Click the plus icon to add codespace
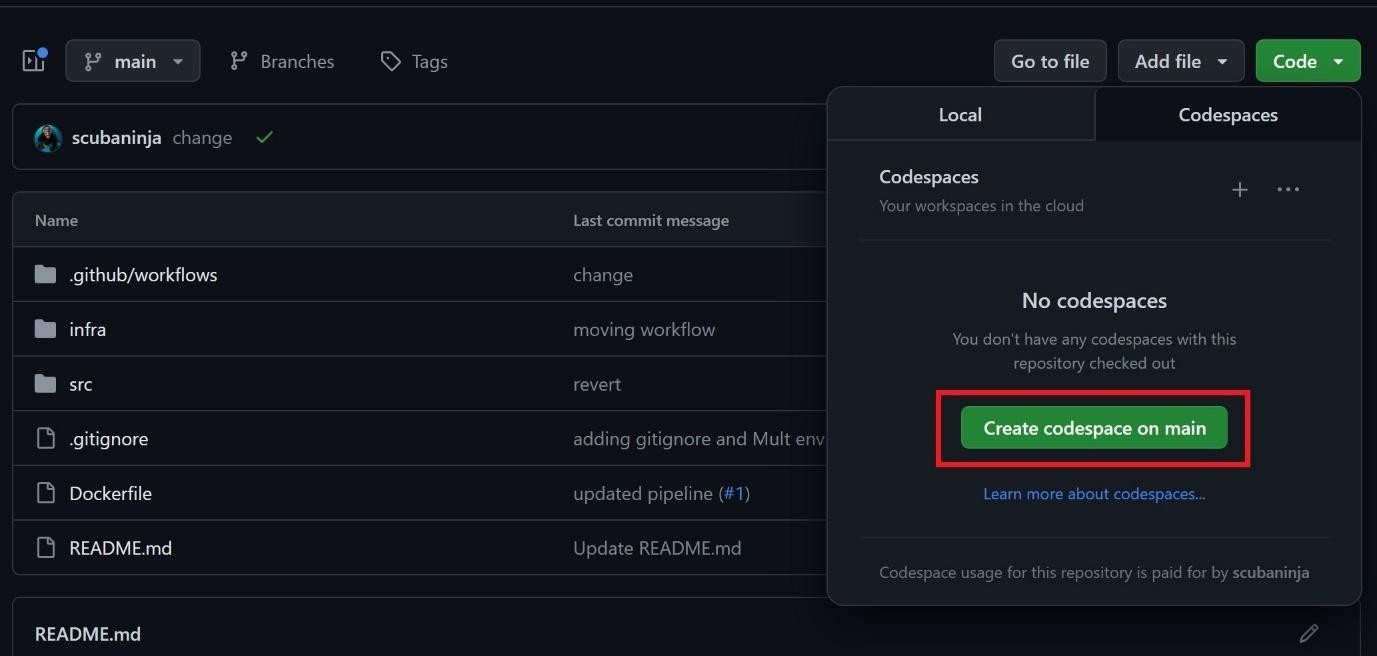 1239,190
